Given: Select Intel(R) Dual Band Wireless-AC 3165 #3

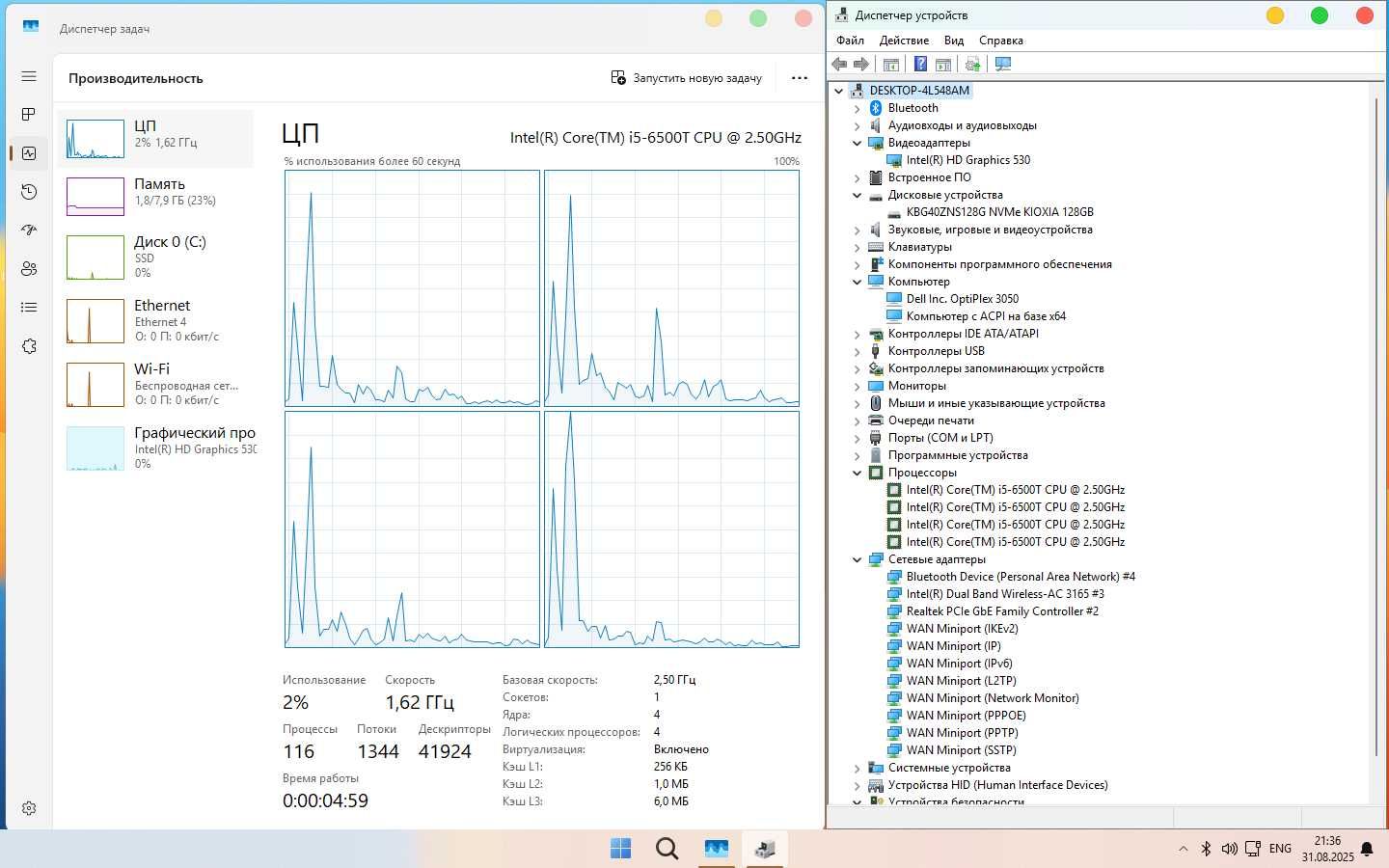Looking at the screenshot, I should coord(1005,594).
